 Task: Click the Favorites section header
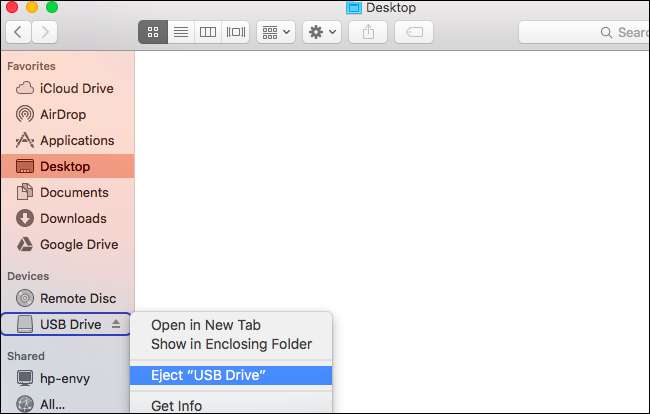(x=32, y=66)
